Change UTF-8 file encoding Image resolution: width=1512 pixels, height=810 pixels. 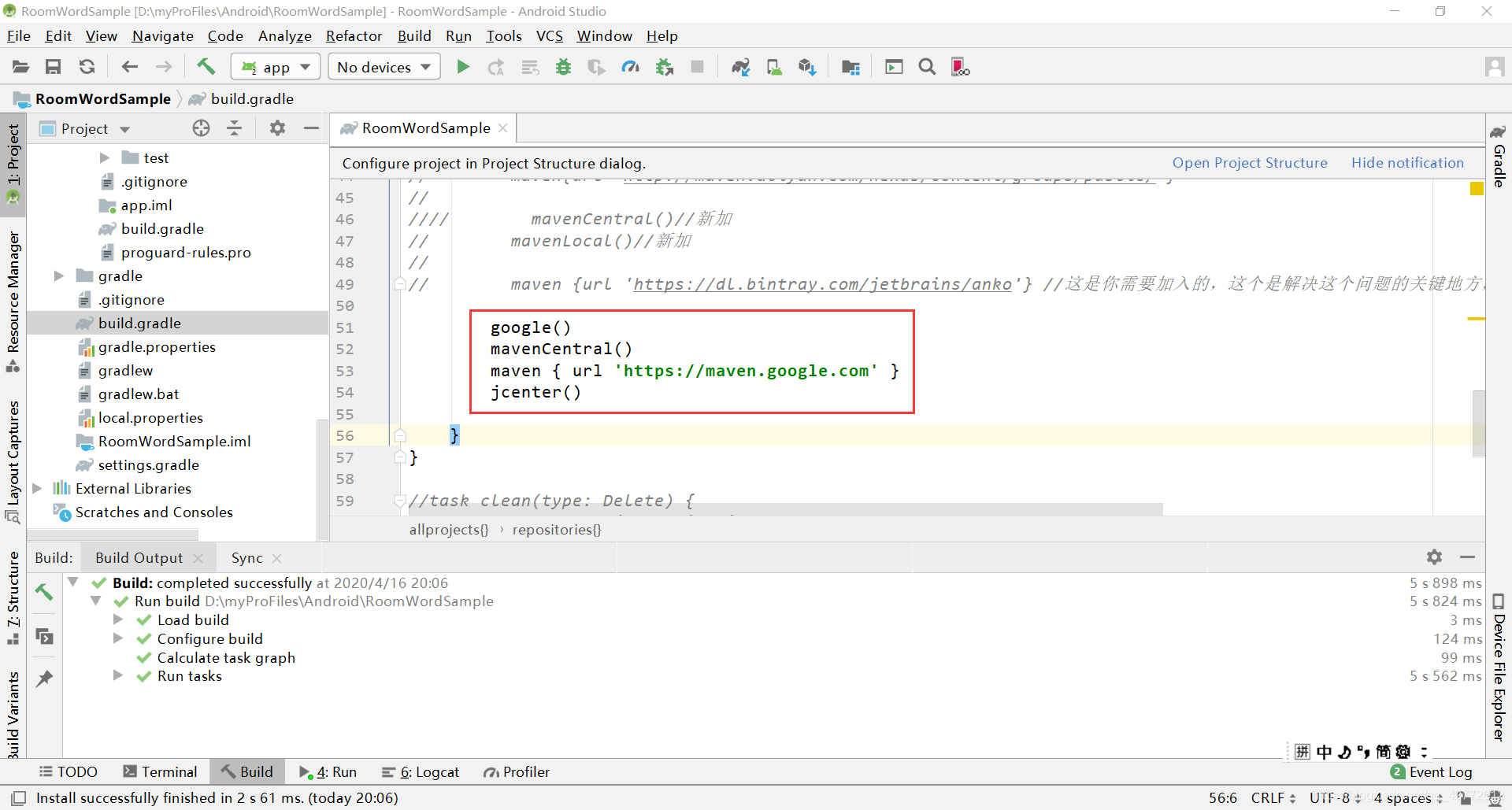point(1335,798)
